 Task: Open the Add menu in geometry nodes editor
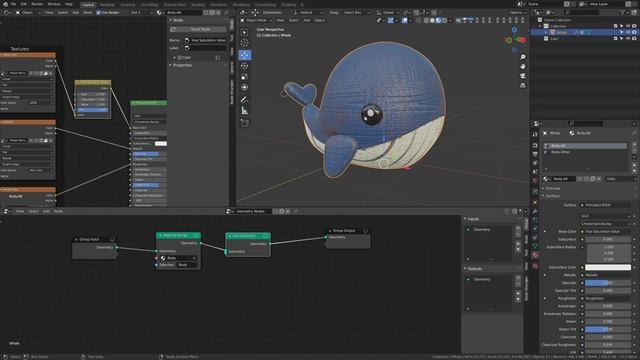[x=46, y=211]
